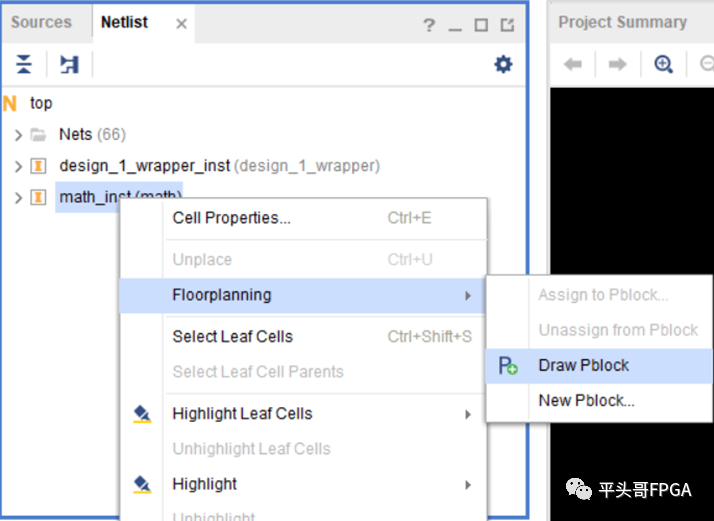Open Cell Properties... from context menu
714x521 pixels.
pyautogui.click(x=231, y=218)
